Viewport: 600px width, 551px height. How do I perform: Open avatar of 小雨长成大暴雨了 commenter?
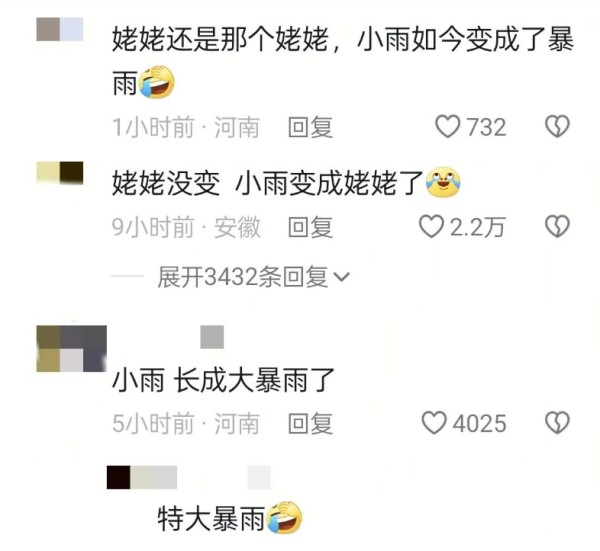tap(71, 349)
